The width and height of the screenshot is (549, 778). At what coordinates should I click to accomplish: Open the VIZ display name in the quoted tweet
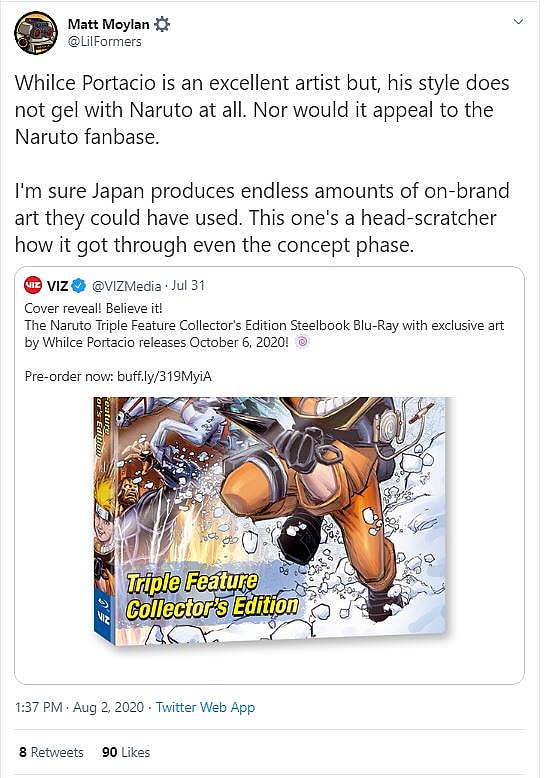coord(58,286)
